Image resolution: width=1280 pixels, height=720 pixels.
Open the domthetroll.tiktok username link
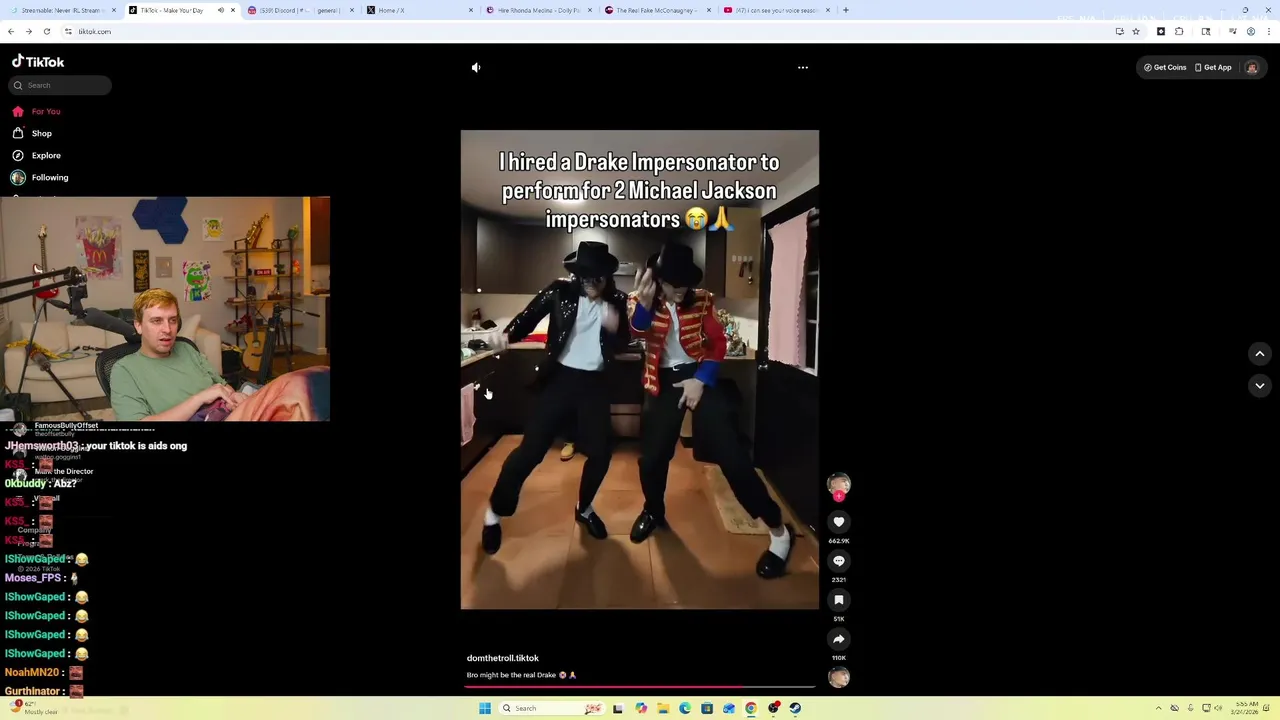502,658
